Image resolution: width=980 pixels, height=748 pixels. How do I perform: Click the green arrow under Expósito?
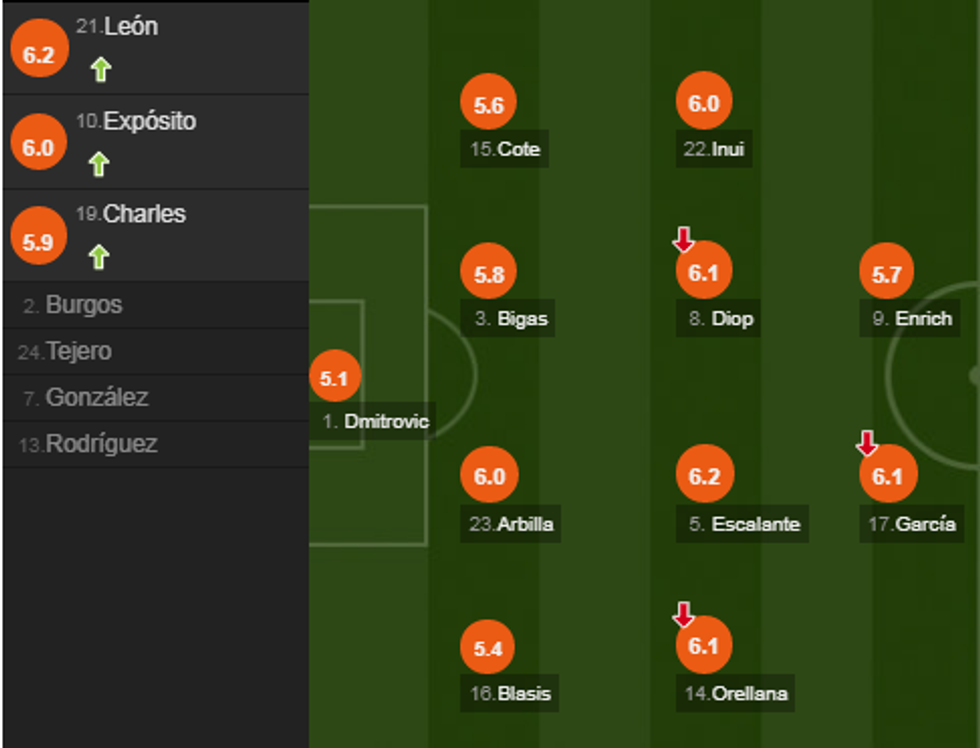[98, 164]
